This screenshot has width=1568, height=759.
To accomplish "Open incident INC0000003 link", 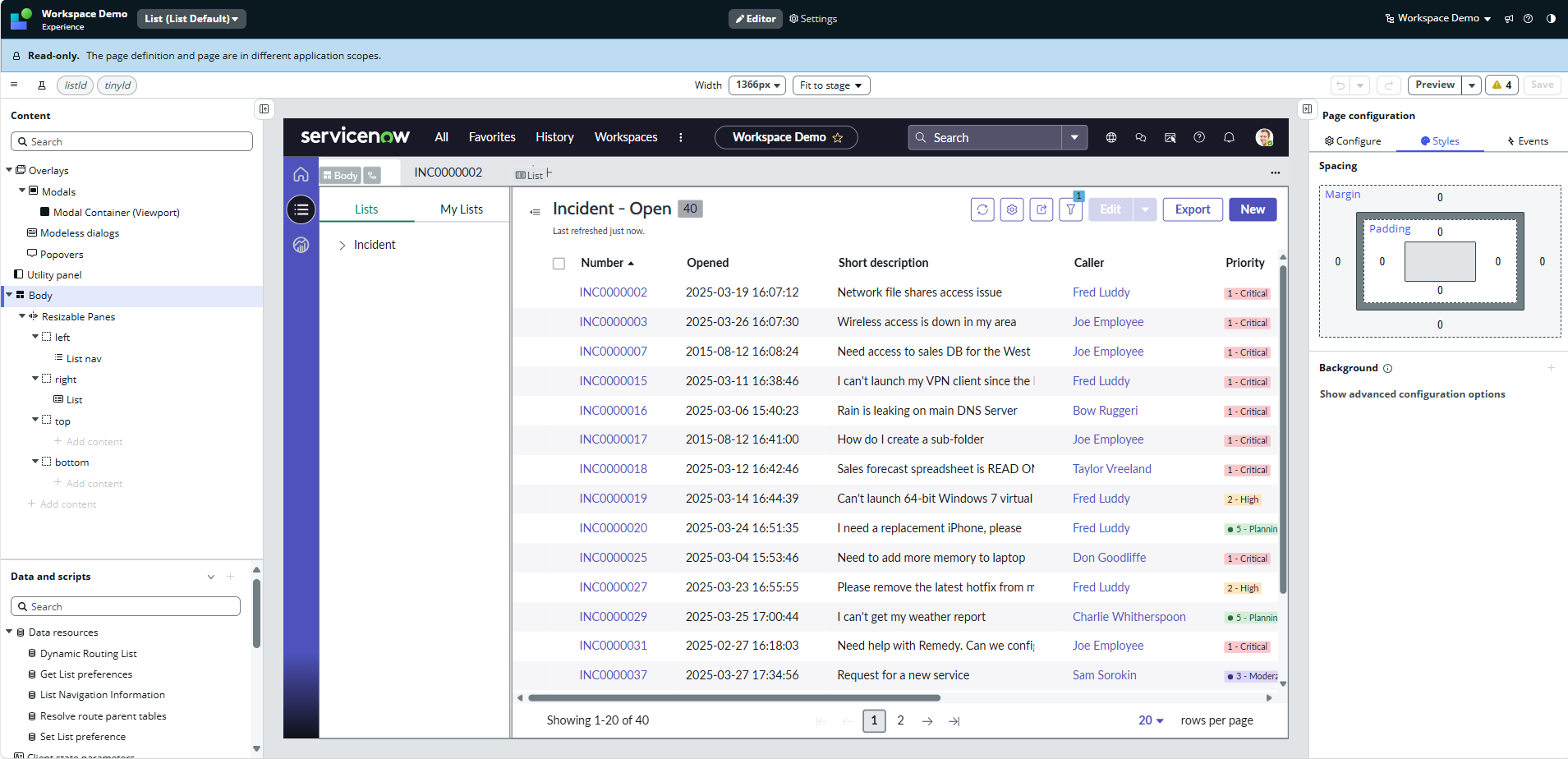I will tap(613, 322).
